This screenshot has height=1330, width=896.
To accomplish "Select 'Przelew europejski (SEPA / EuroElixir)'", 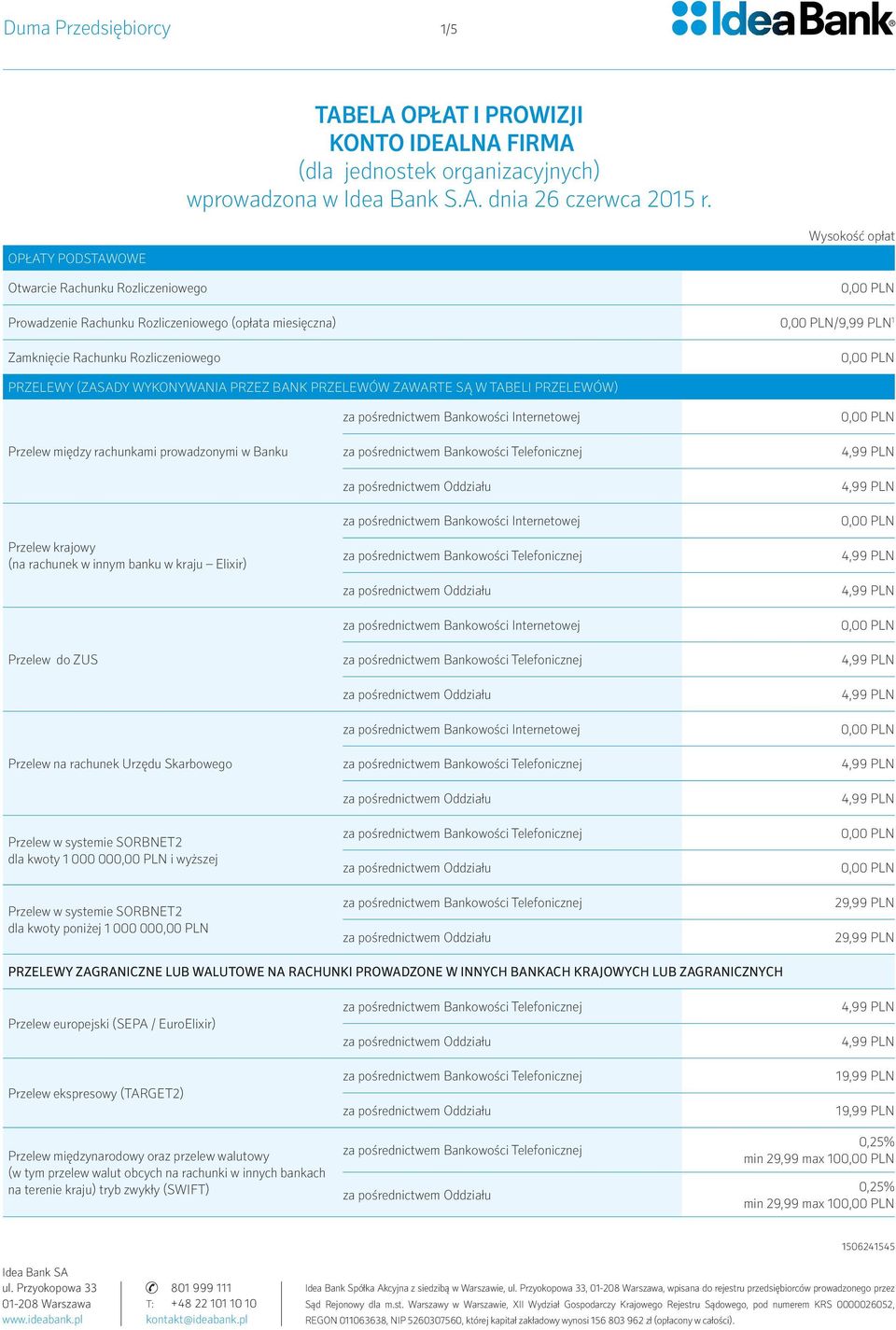I will (x=112, y=1024).
